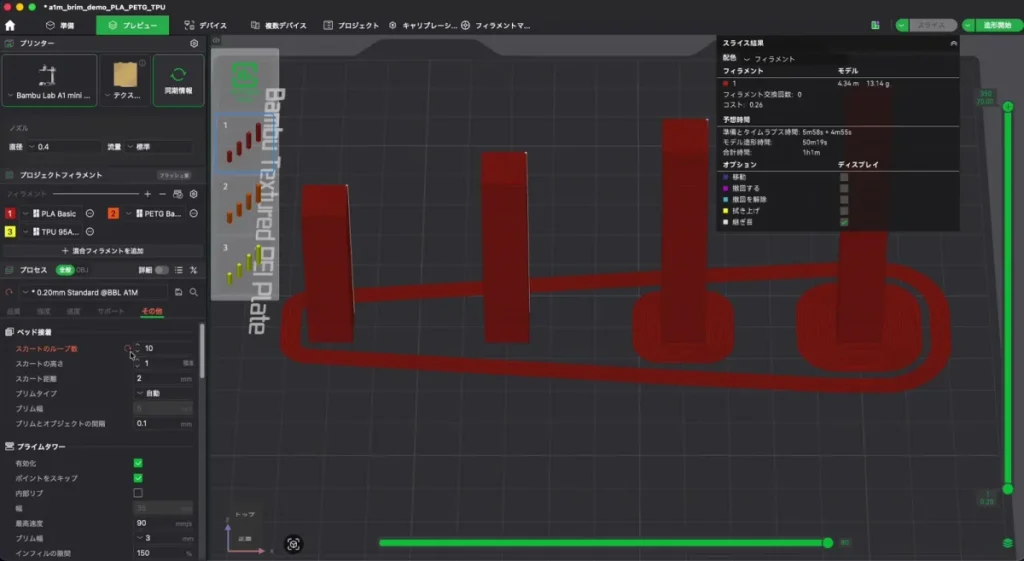1024x561 pixels.
Task: Open nozzle diameter 0.4 dropdown
Action: 63,147
